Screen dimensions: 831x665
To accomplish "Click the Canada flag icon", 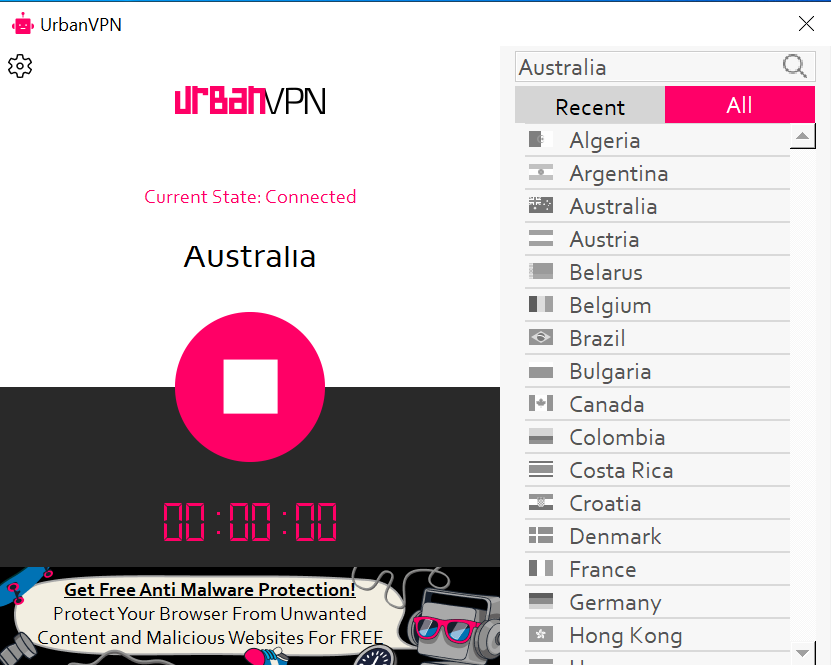I will [541, 404].
